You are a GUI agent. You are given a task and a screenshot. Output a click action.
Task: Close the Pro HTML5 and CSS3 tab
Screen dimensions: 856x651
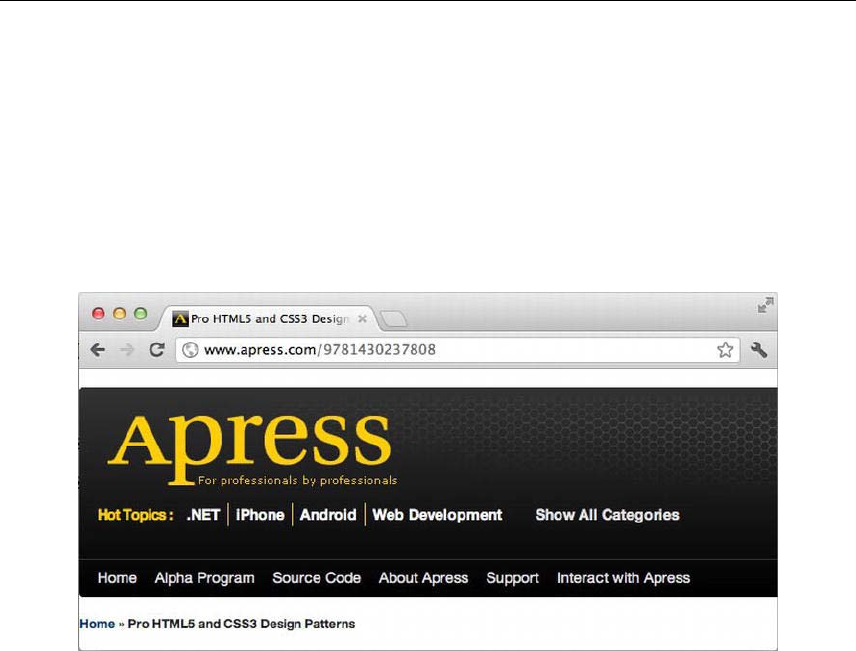point(362,319)
